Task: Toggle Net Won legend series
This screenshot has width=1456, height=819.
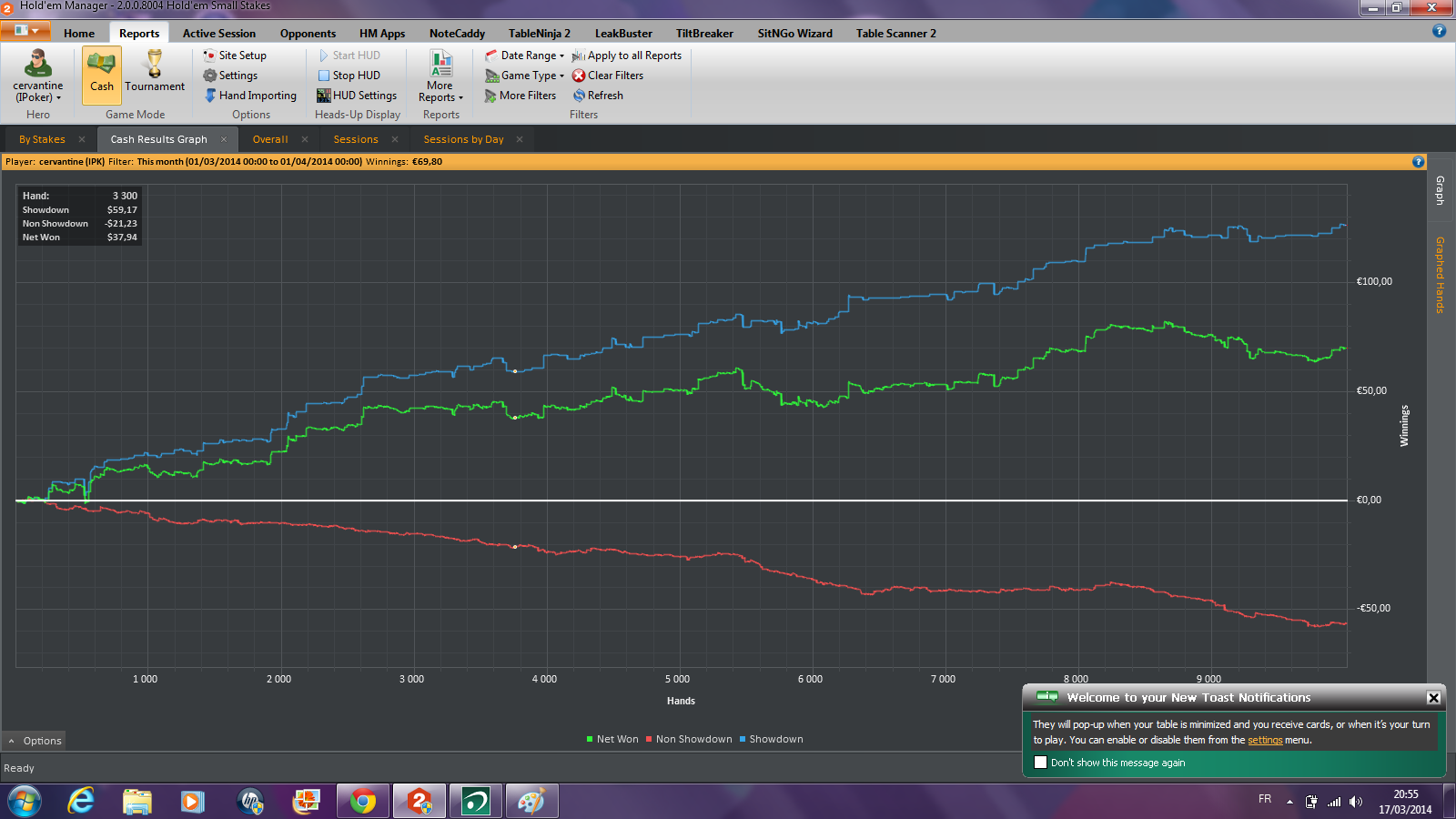Action: (612, 739)
